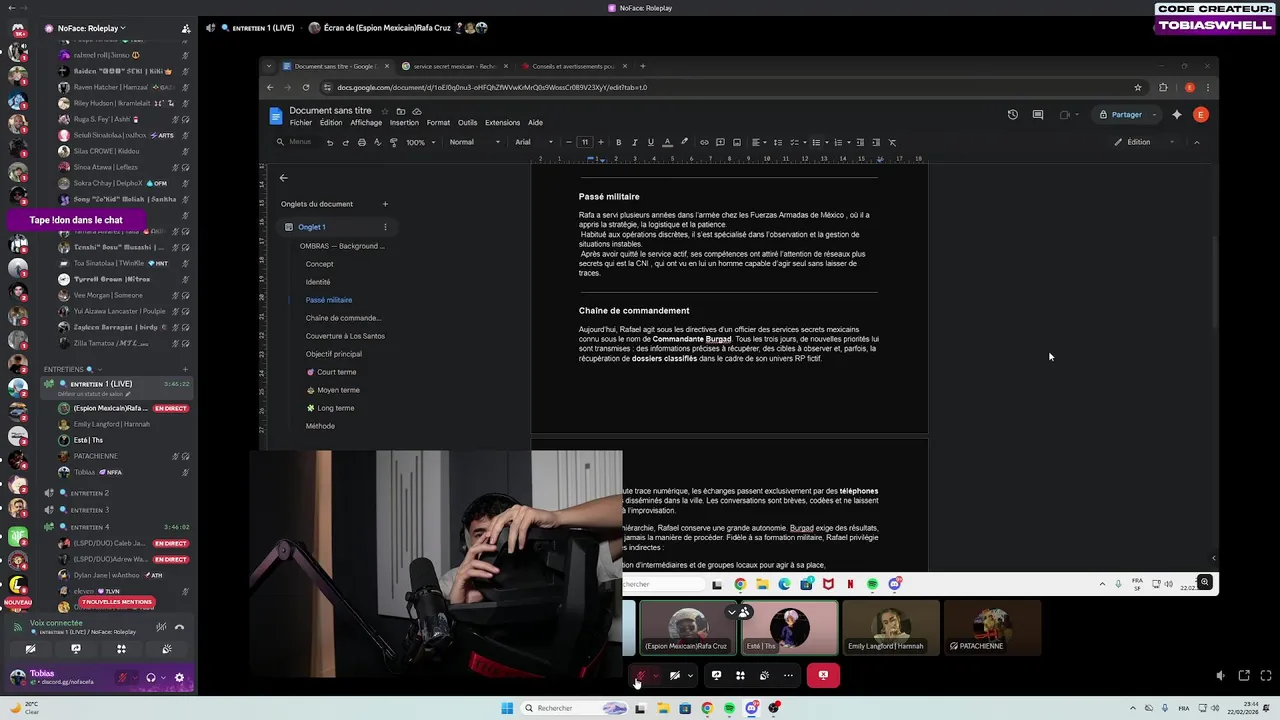
Task: Toggle deafen headphones in Tobias user panel
Action: [151, 677]
